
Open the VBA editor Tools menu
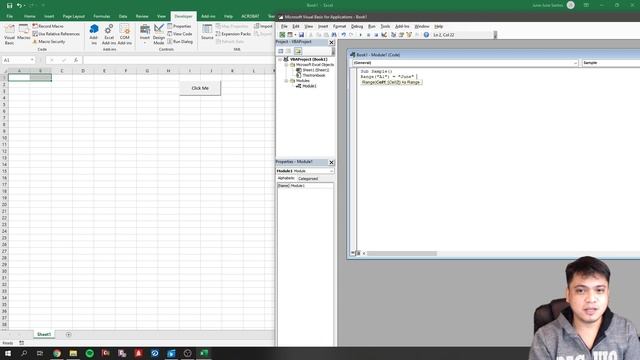click(385, 26)
